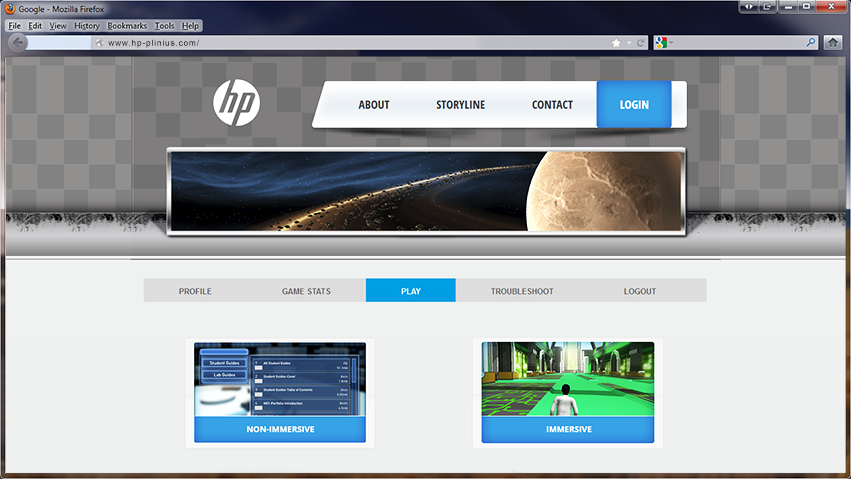851x479 pixels.
Task: Click the blue LOGIN button
Action: (x=634, y=104)
